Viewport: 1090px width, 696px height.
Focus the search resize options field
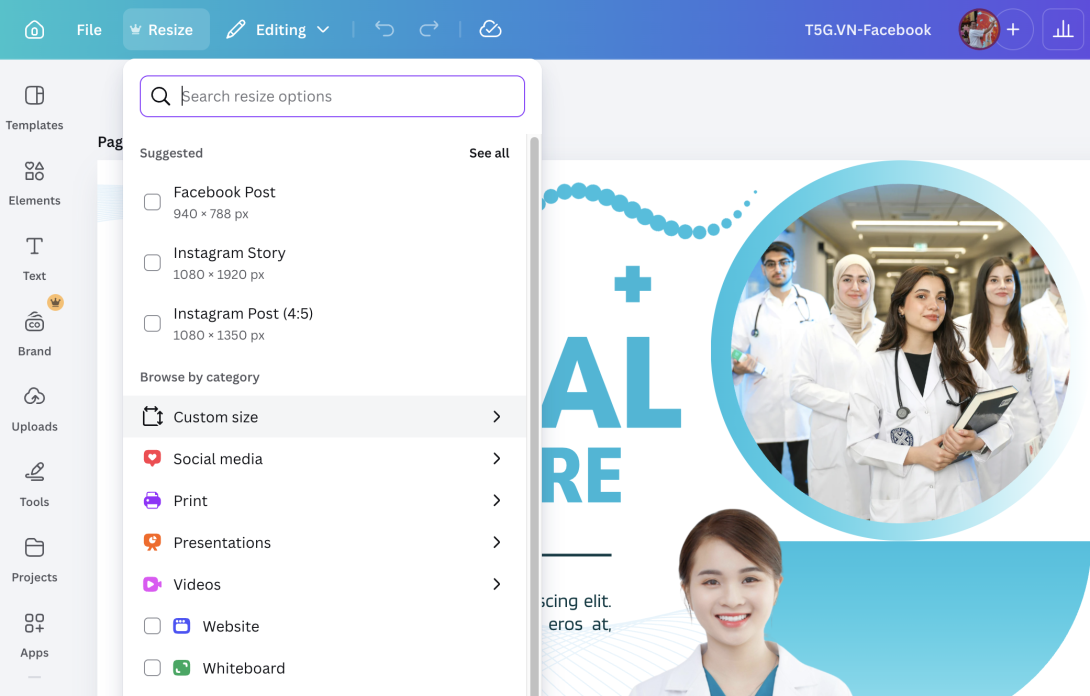[x=345, y=97]
